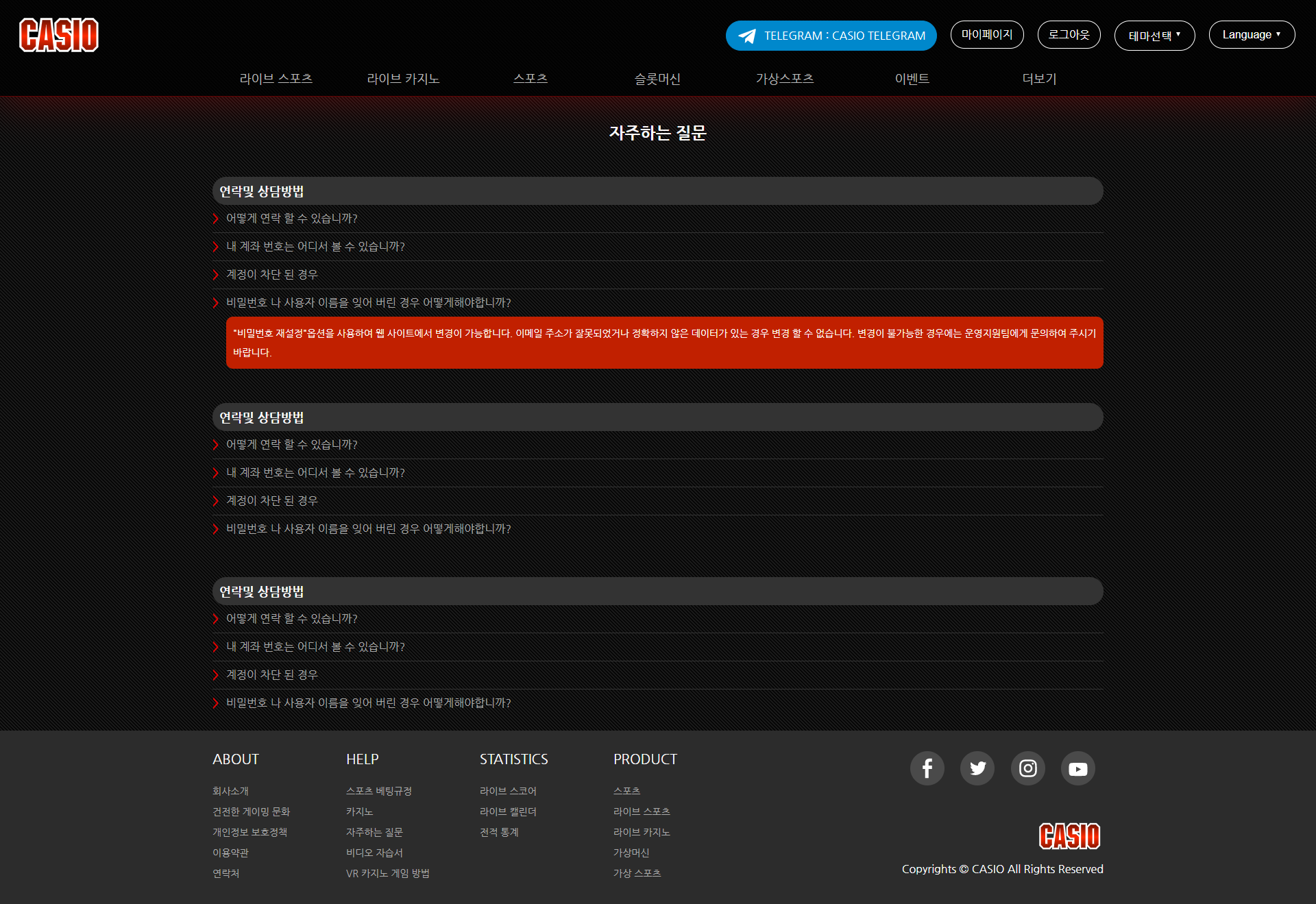This screenshot has width=1316, height=904.
Task: Click the red chevron beside 계정이 차단 된 경우 in the first section
Action: point(216,275)
